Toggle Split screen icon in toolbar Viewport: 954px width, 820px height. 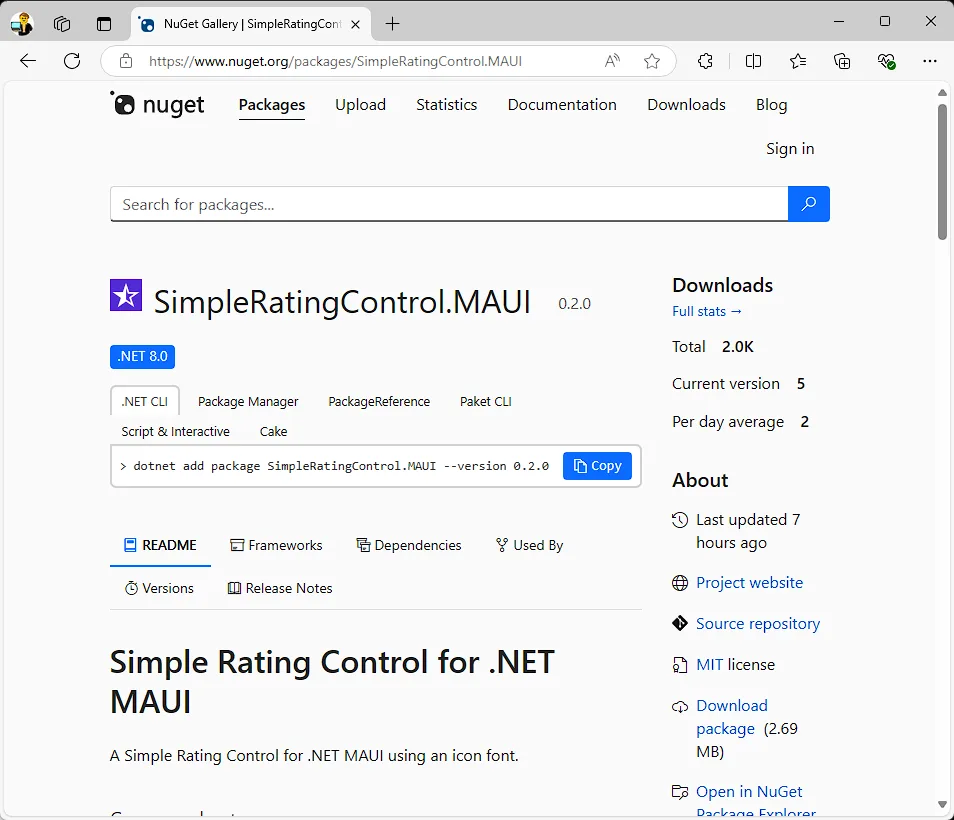pos(753,61)
